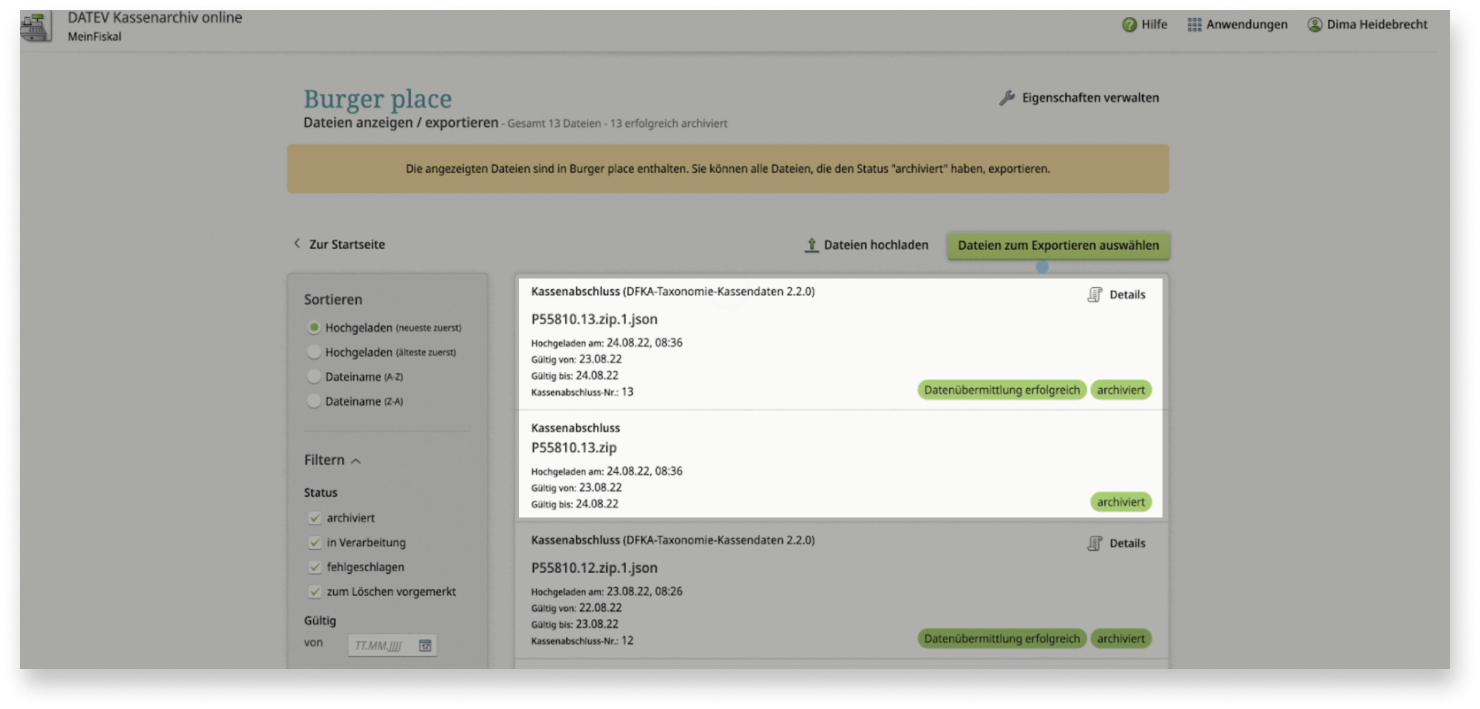Image resolution: width=1480 pixels, height=709 pixels.
Task: Click the yellow info banner text
Action: click(x=728, y=169)
